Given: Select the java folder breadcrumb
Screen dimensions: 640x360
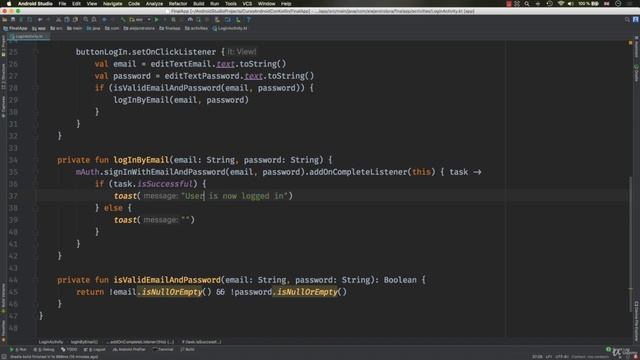Looking at the screenshot, I should point(94,29).
